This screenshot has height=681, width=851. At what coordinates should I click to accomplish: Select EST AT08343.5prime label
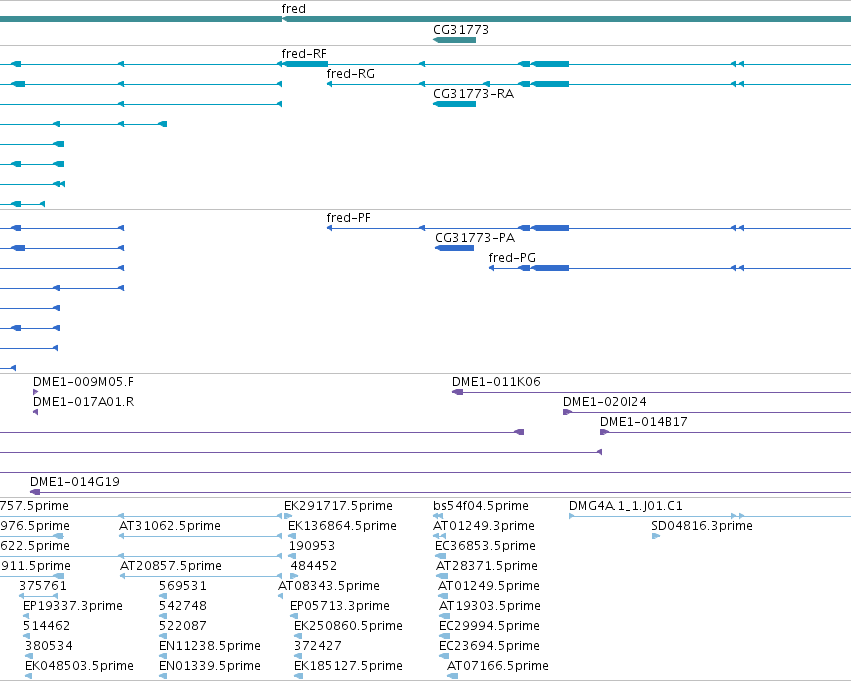pyautogui.click(x=329, y=585)
